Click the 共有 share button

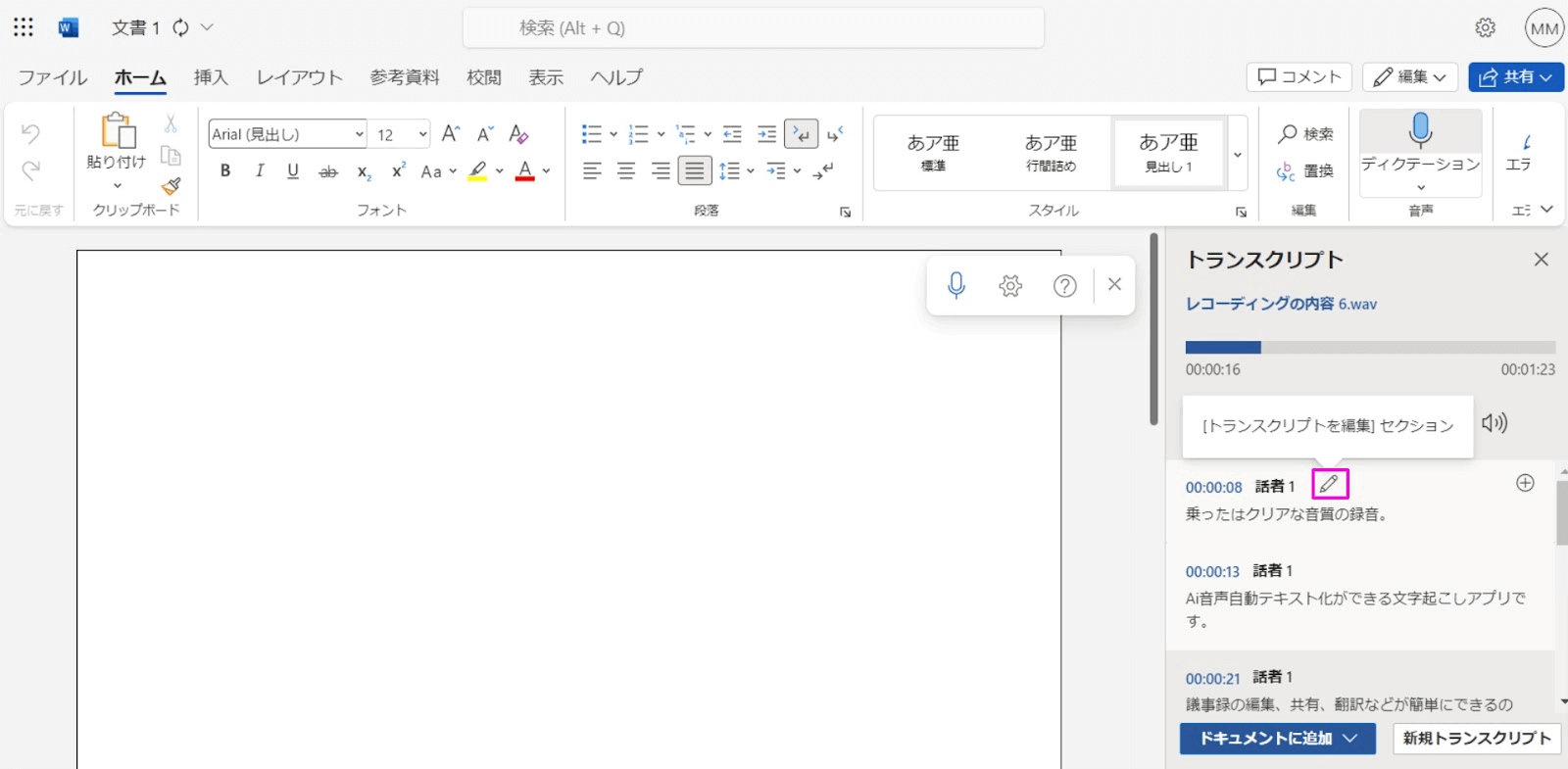[1516, 76]
